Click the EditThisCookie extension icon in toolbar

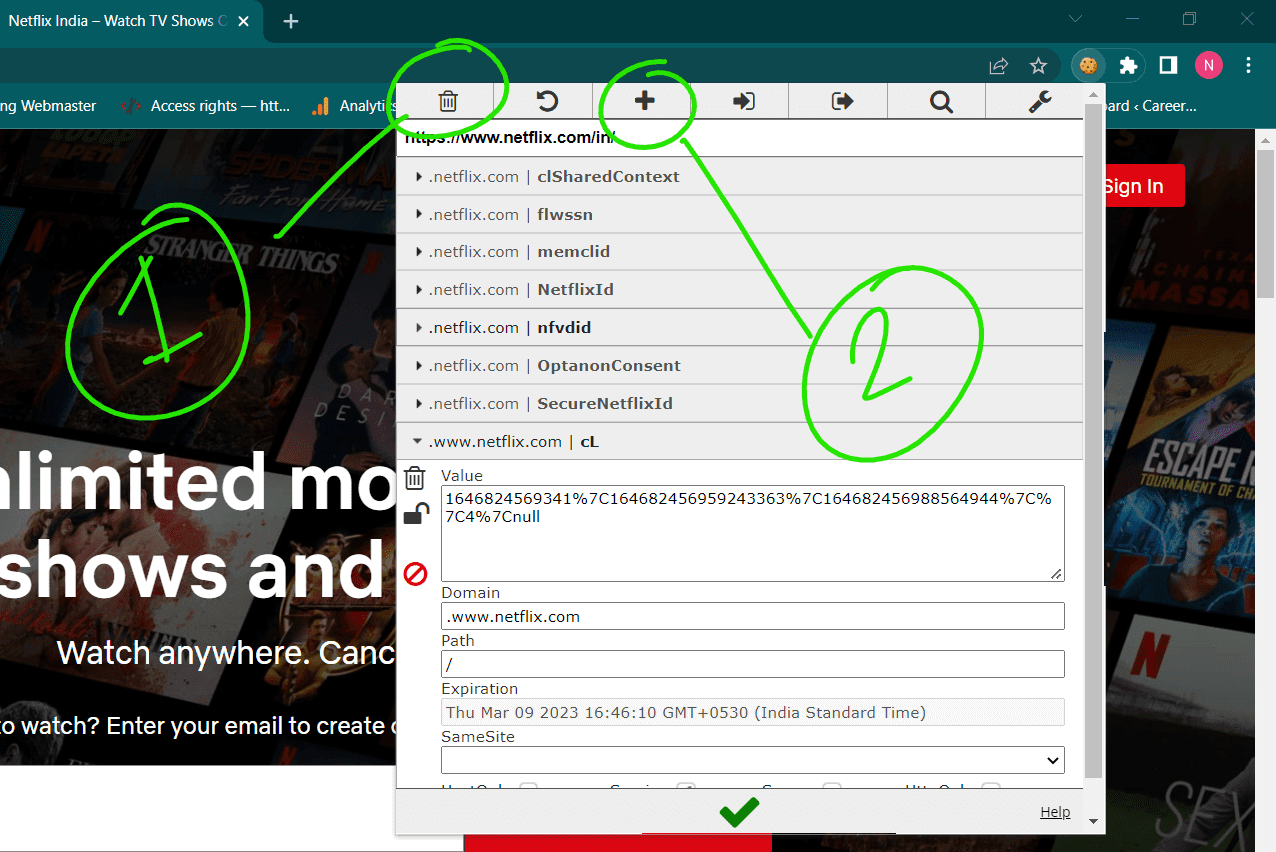1088,66
